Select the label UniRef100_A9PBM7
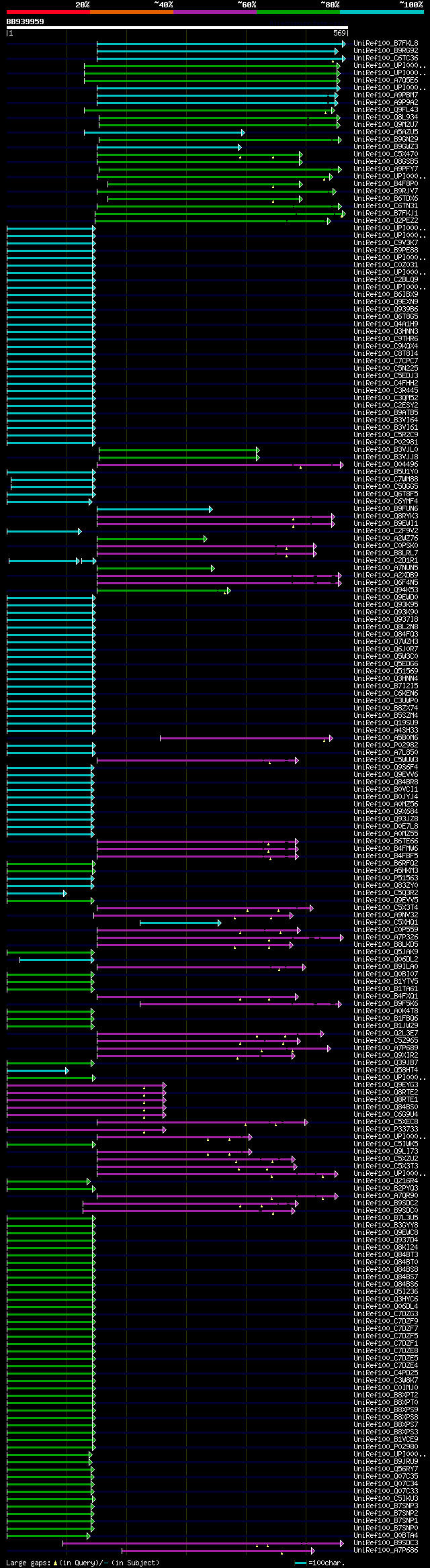Screen dimensions: 430x1568 point(386,95)
